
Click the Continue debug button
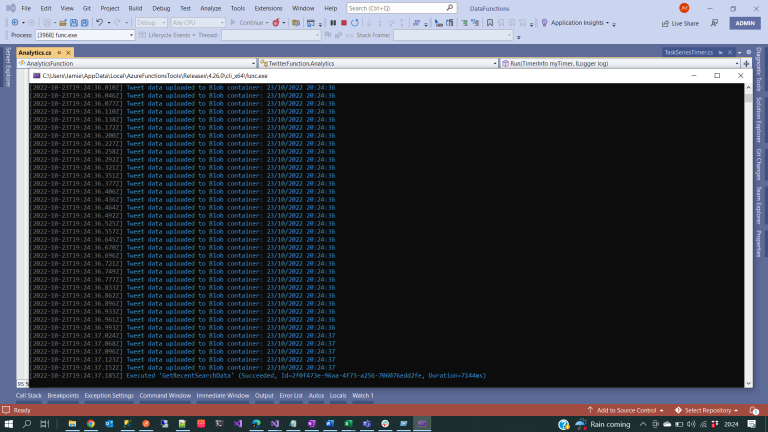tap(247, 23)
